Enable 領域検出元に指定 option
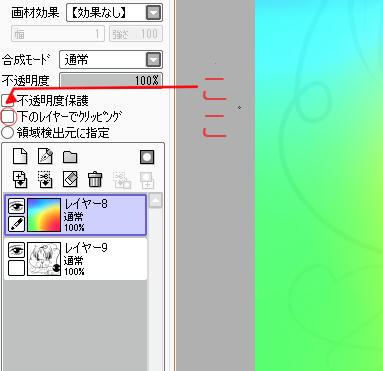383x371 pixels. point(7,132)
